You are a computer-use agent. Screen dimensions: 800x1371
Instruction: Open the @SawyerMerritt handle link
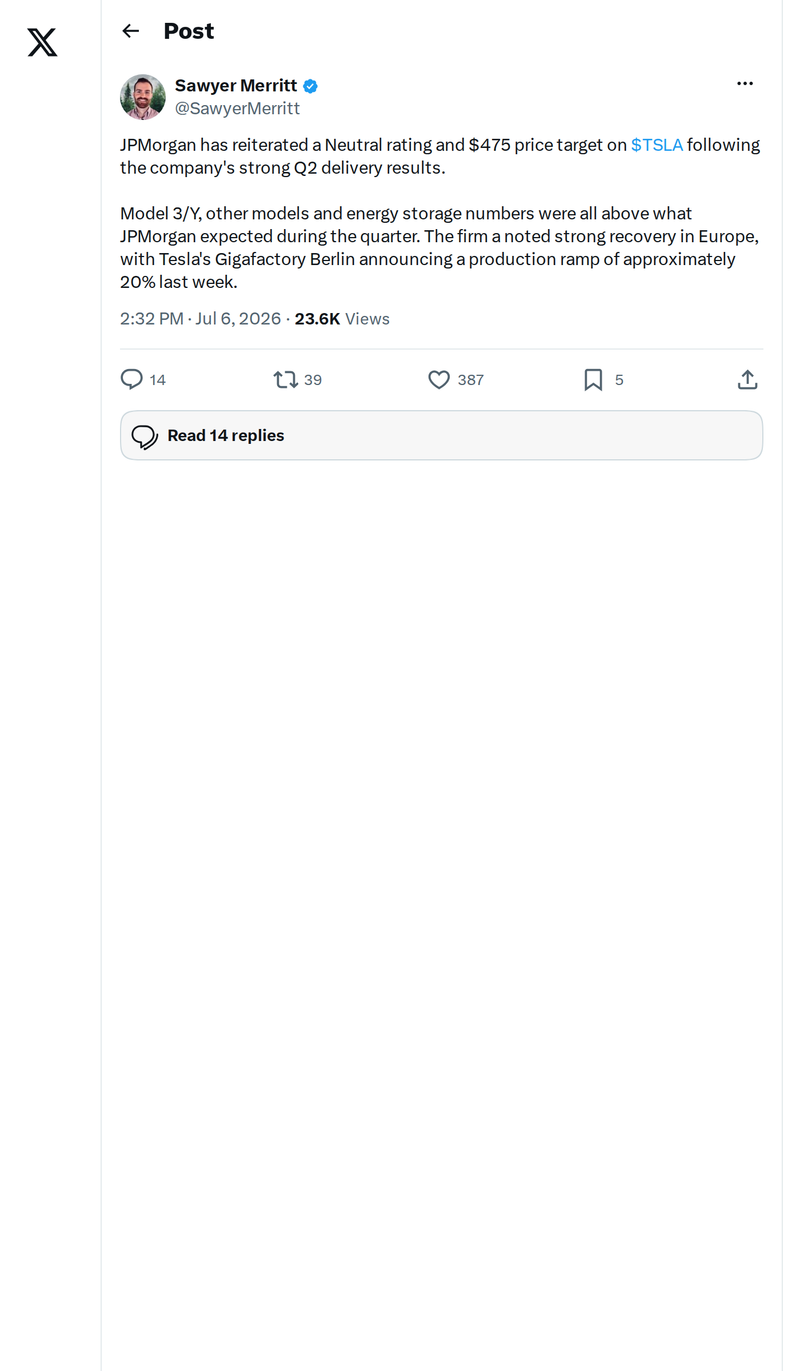[238, 109]
